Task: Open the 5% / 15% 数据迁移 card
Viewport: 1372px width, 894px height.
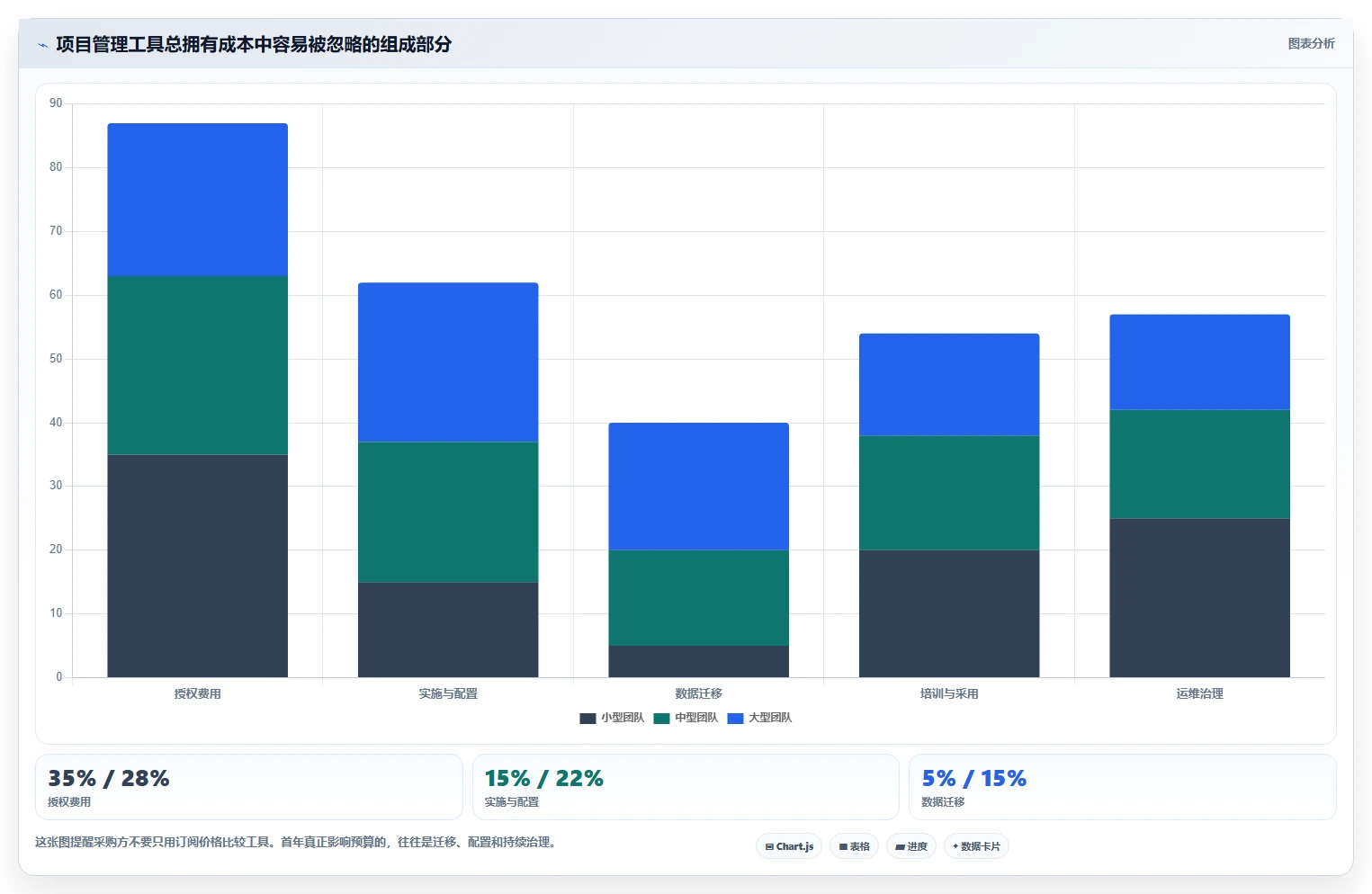Action: [1123, 787]
